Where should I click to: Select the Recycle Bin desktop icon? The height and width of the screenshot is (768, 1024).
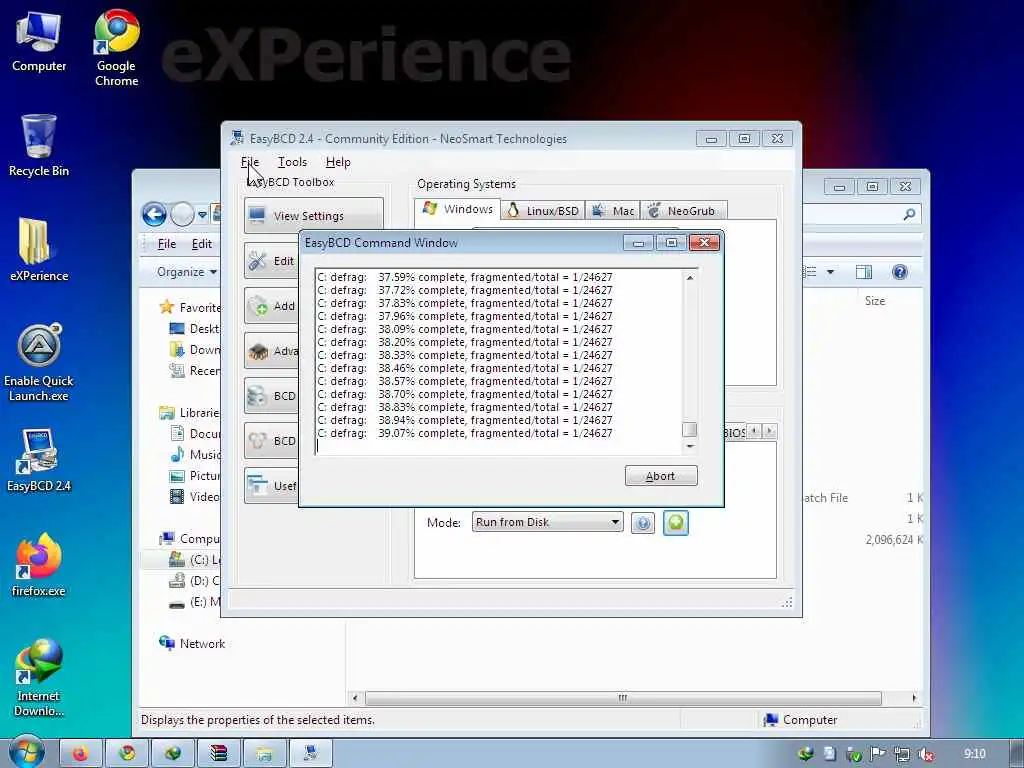(x=39, y=145)
